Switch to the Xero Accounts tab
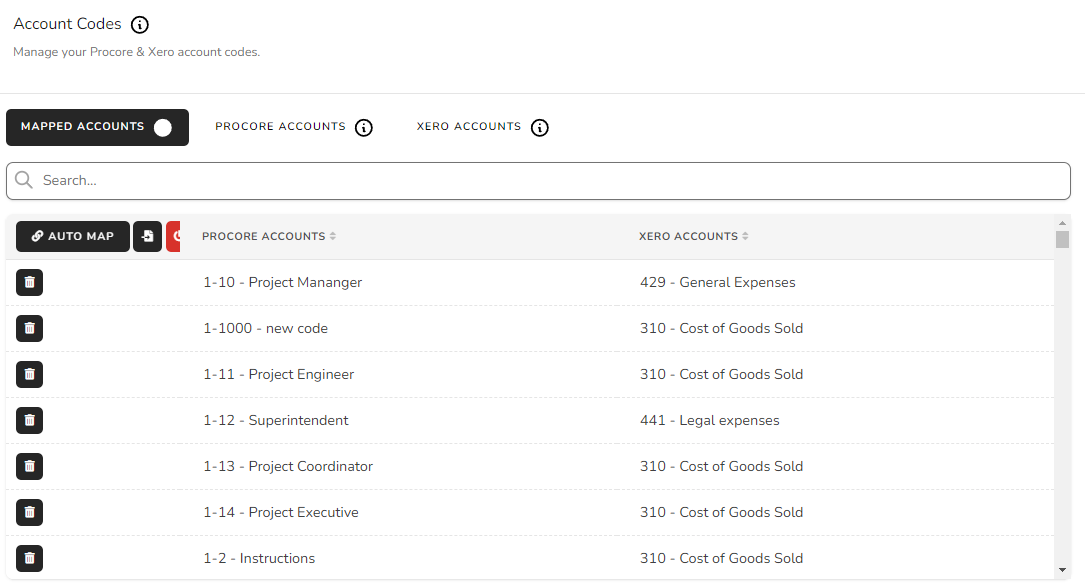 click(468, 127)
